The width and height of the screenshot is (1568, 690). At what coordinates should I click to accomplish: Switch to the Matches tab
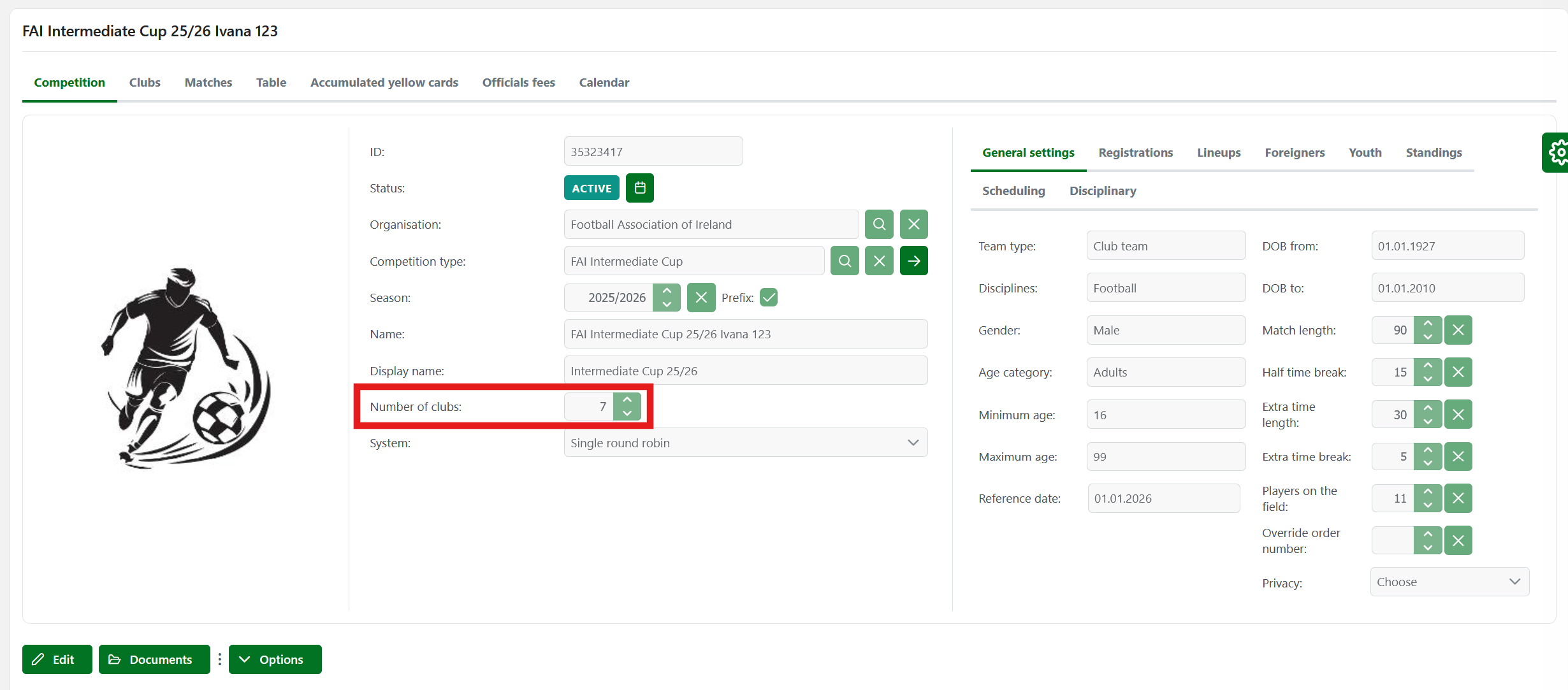coord(208,82)
